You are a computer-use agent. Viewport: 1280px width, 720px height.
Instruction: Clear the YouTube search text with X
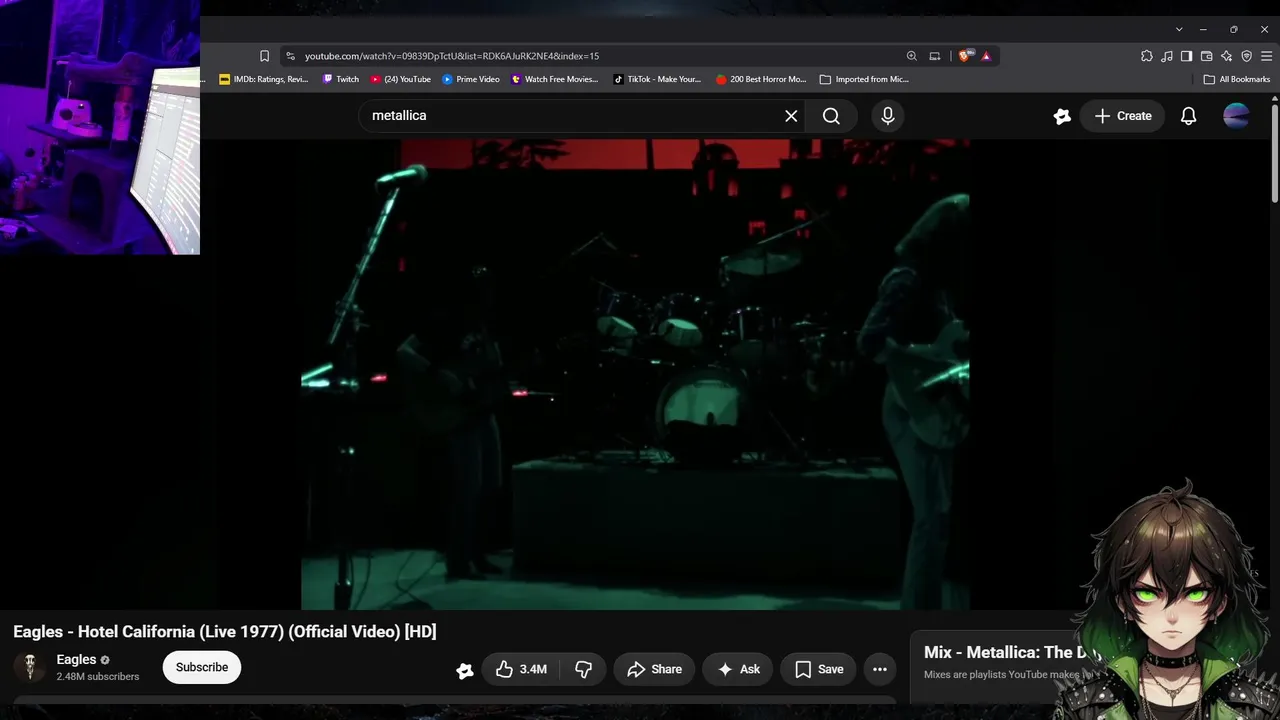(x=791, y=116)
